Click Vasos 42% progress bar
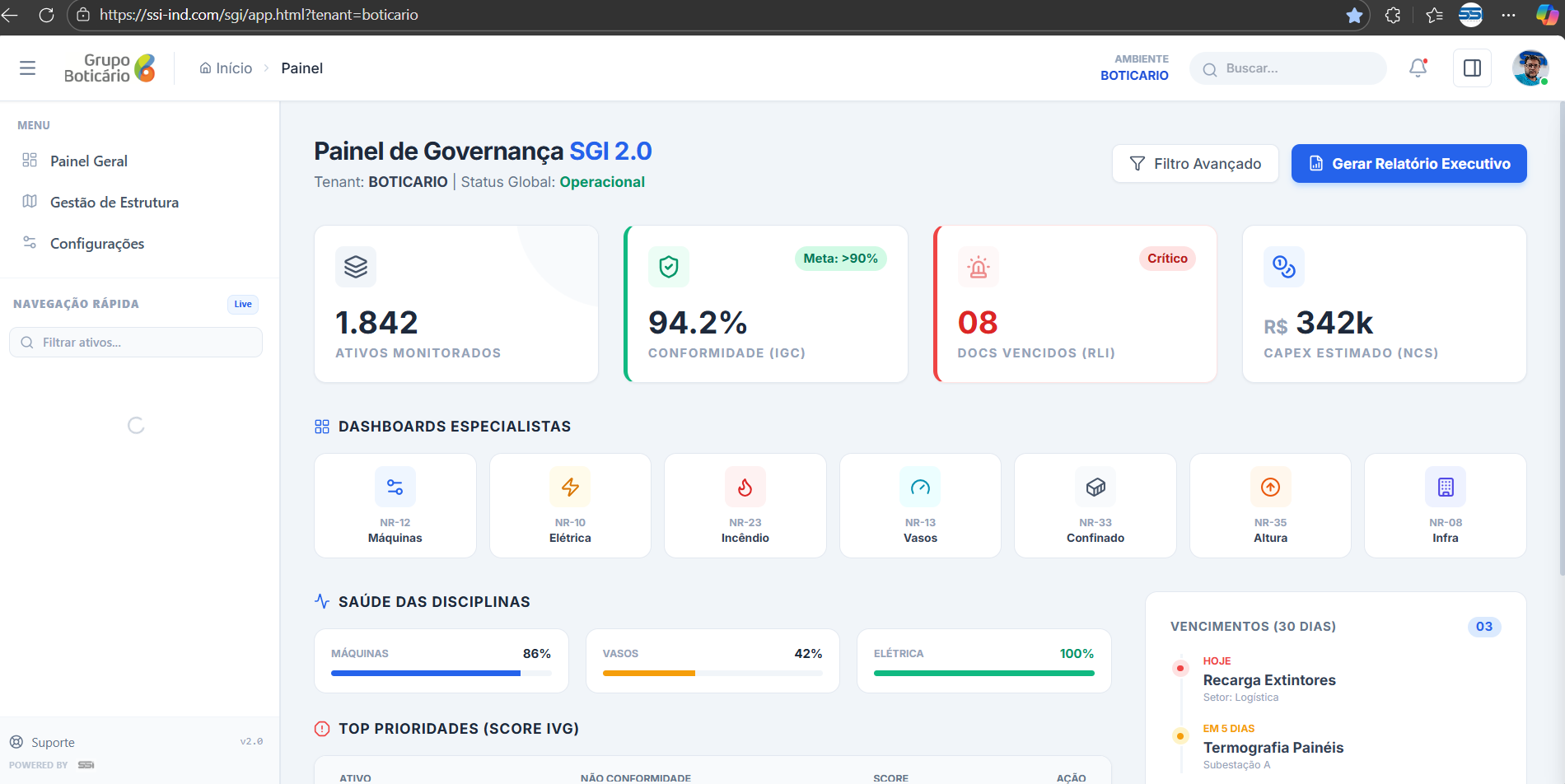Image resolution: width=1565 pixels, height=784 pixels. coord(712,673)
